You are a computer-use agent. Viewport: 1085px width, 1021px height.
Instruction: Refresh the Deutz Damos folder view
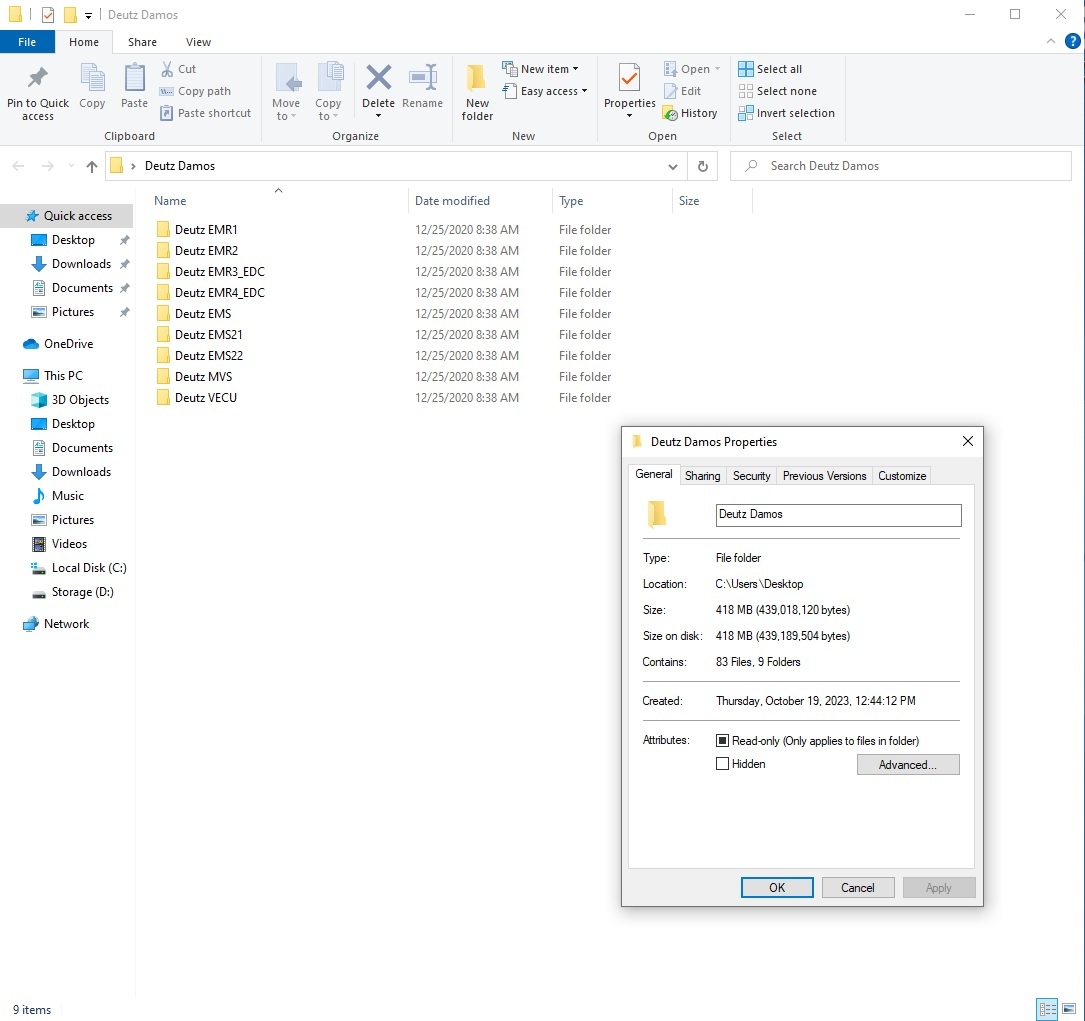point(702,167)
